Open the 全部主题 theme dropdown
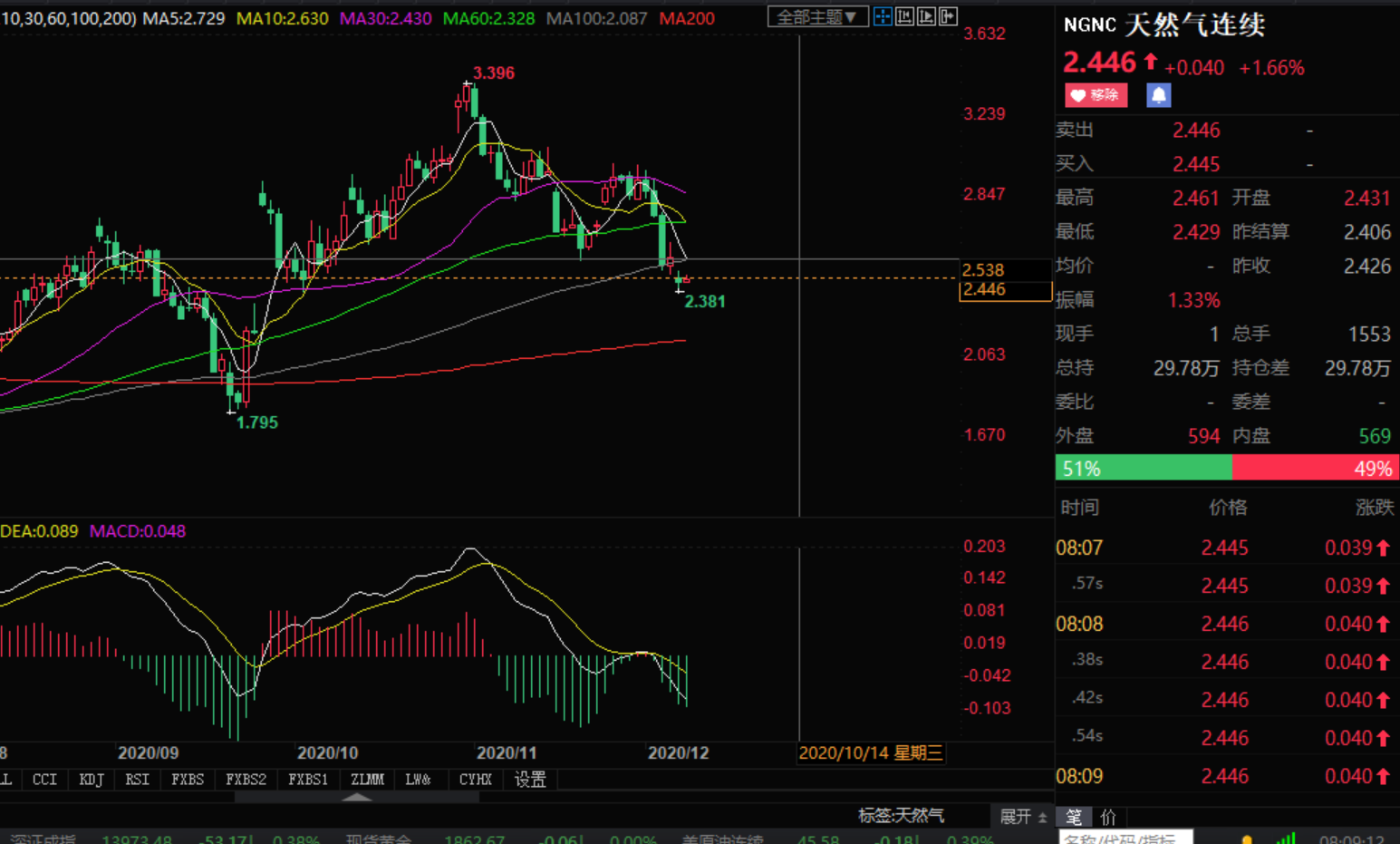Screen dimensions: 1400x844 816,17
